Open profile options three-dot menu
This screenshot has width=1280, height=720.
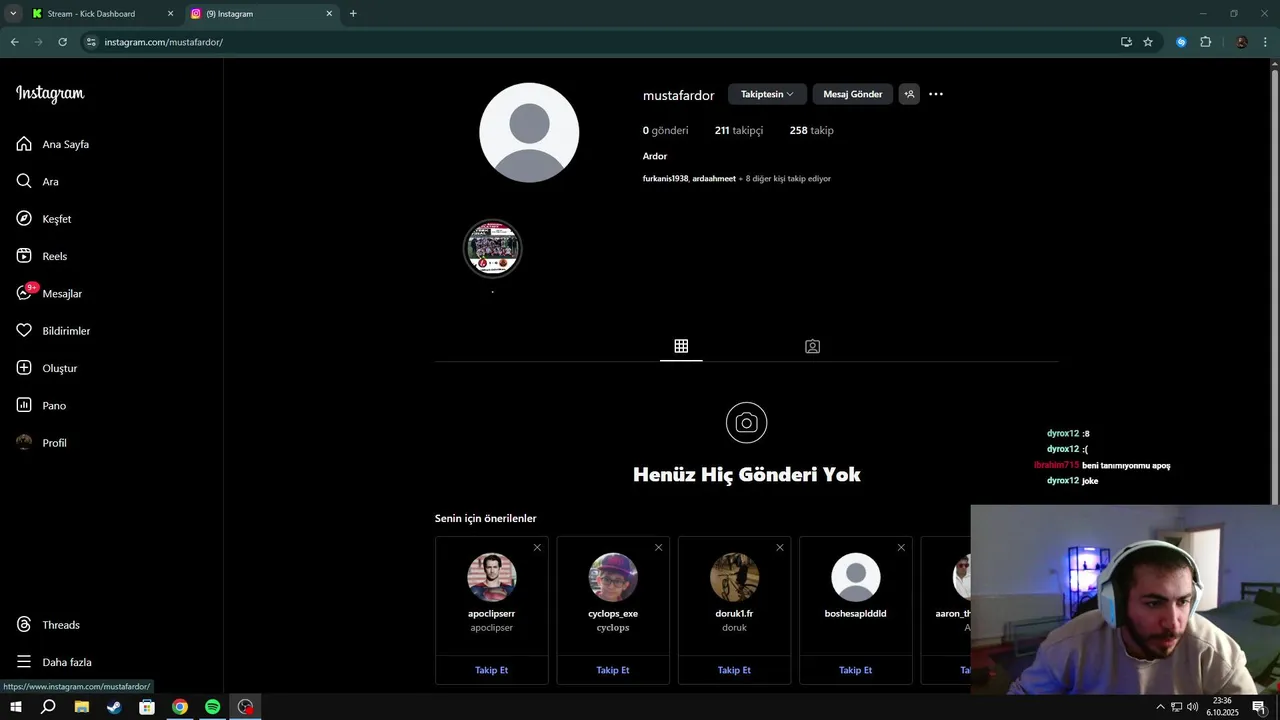(936, 94)
